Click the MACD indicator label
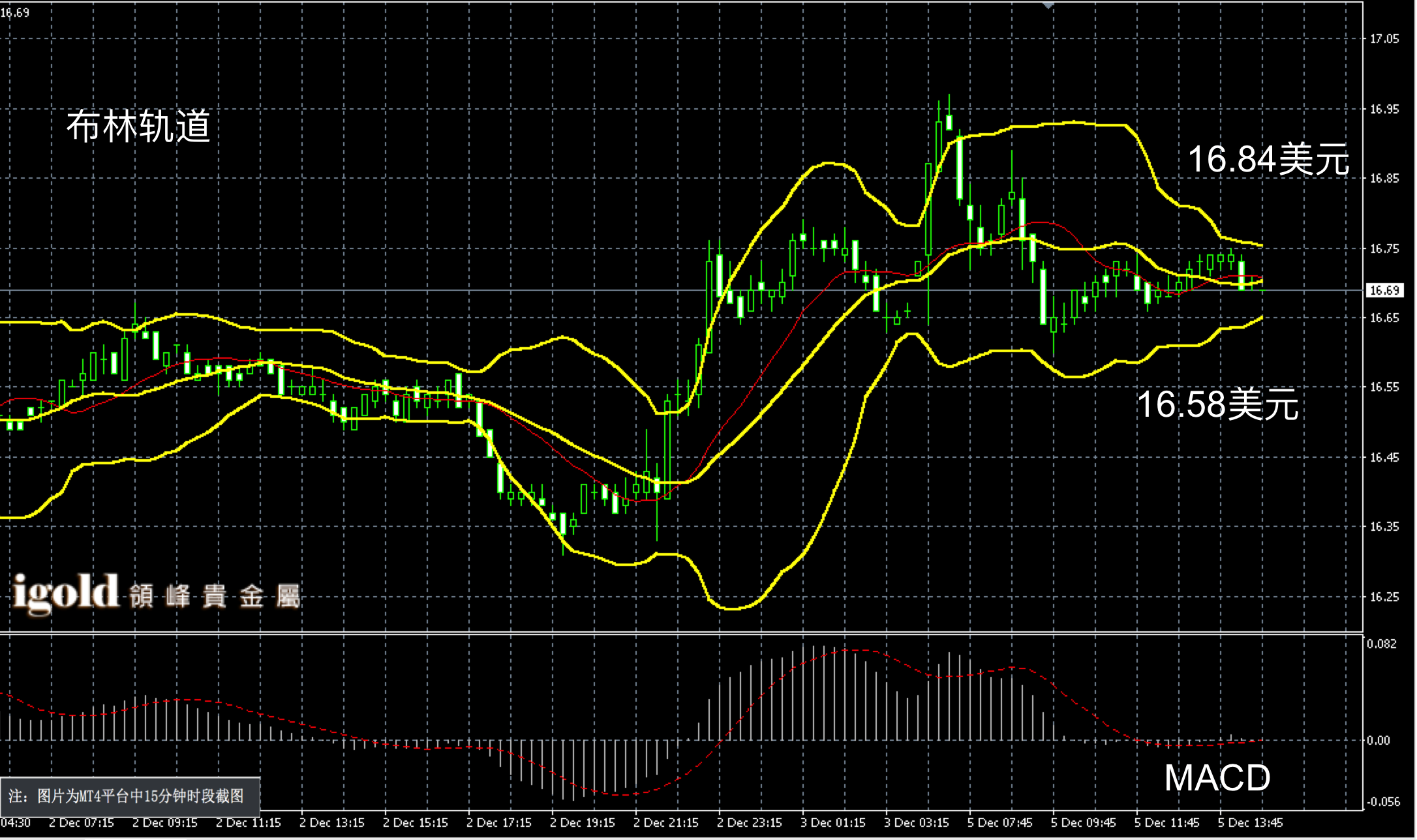1417x840 pixels. click(1217, 777)
